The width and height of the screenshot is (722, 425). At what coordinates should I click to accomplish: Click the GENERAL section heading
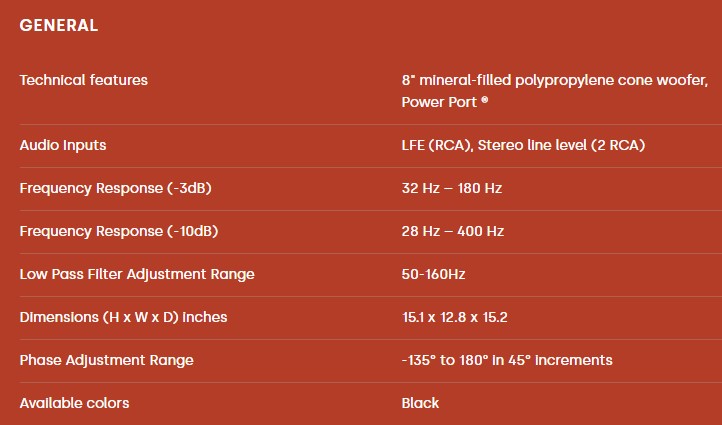click(x=58, y=25)
